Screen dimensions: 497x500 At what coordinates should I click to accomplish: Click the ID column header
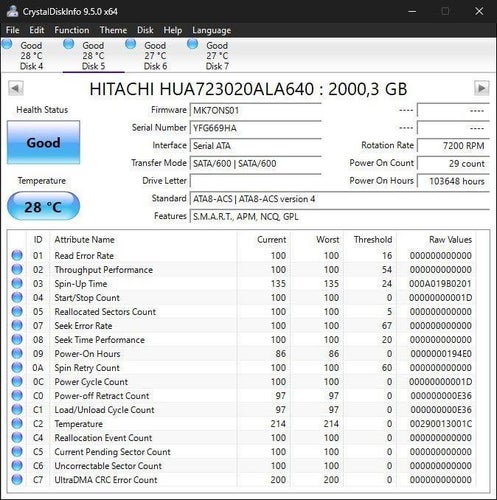pos(38,239)
